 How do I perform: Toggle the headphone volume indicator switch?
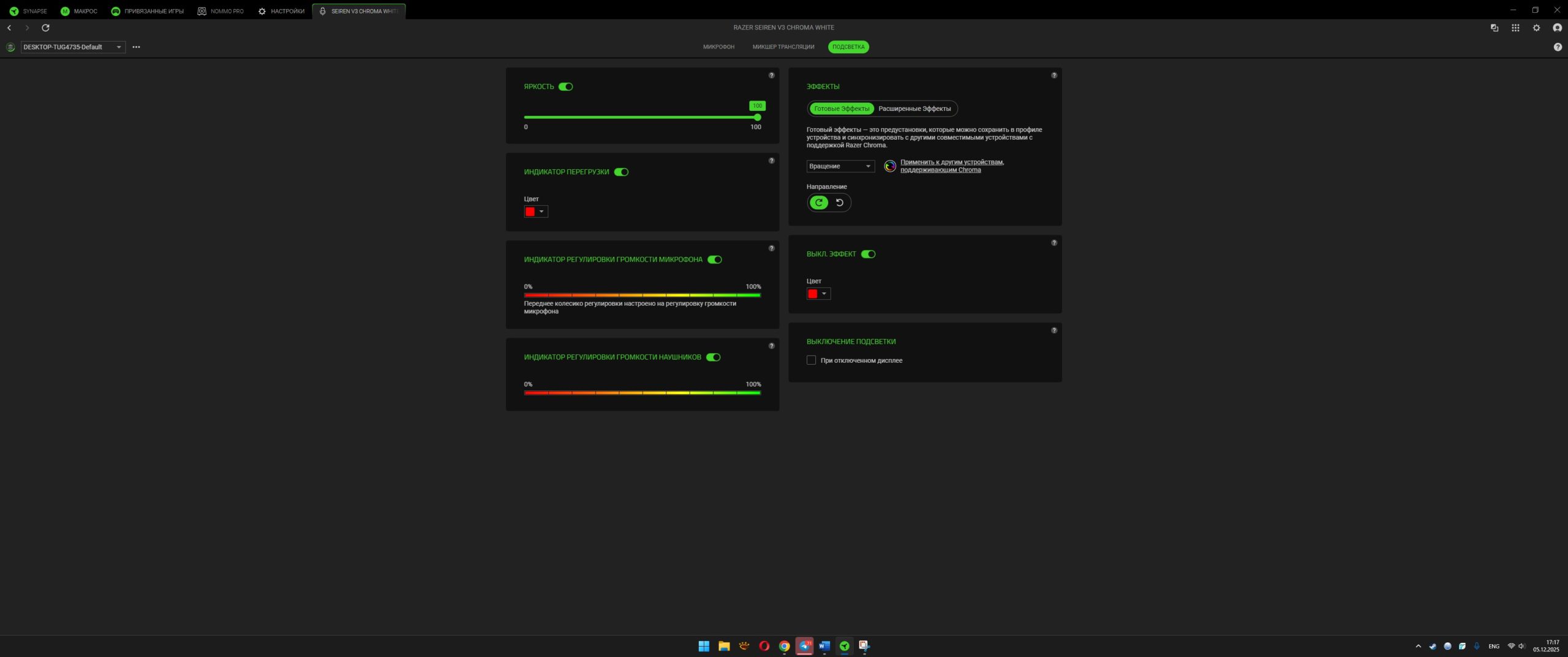714,357
